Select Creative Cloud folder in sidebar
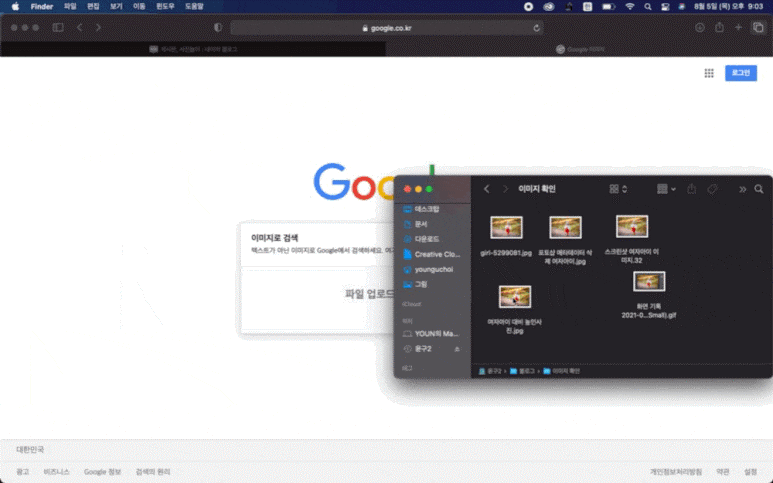This screenshot has height=483, width=773. click(x=432, y=254)
